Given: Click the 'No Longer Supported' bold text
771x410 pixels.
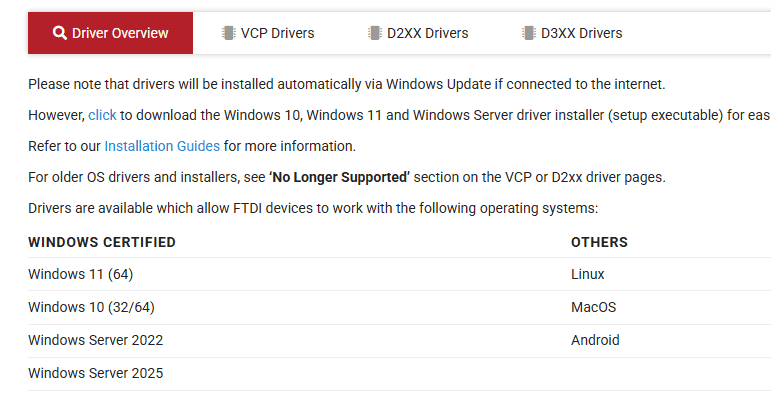Looking at the screenshot, I should click(x=339, y=177).
